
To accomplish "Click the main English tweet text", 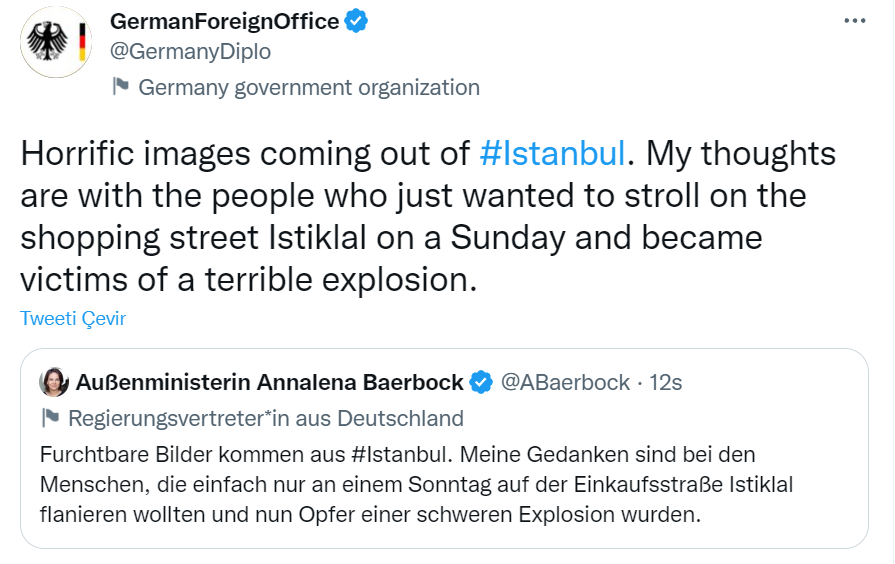I will point(428,216).
